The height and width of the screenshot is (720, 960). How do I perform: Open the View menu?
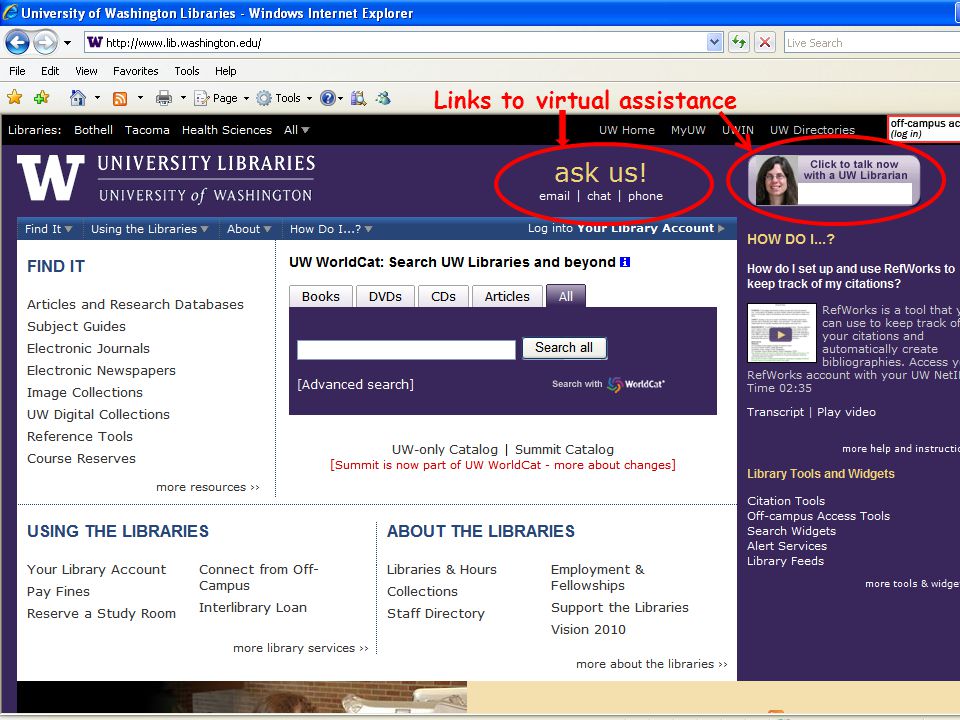(86, 71)
